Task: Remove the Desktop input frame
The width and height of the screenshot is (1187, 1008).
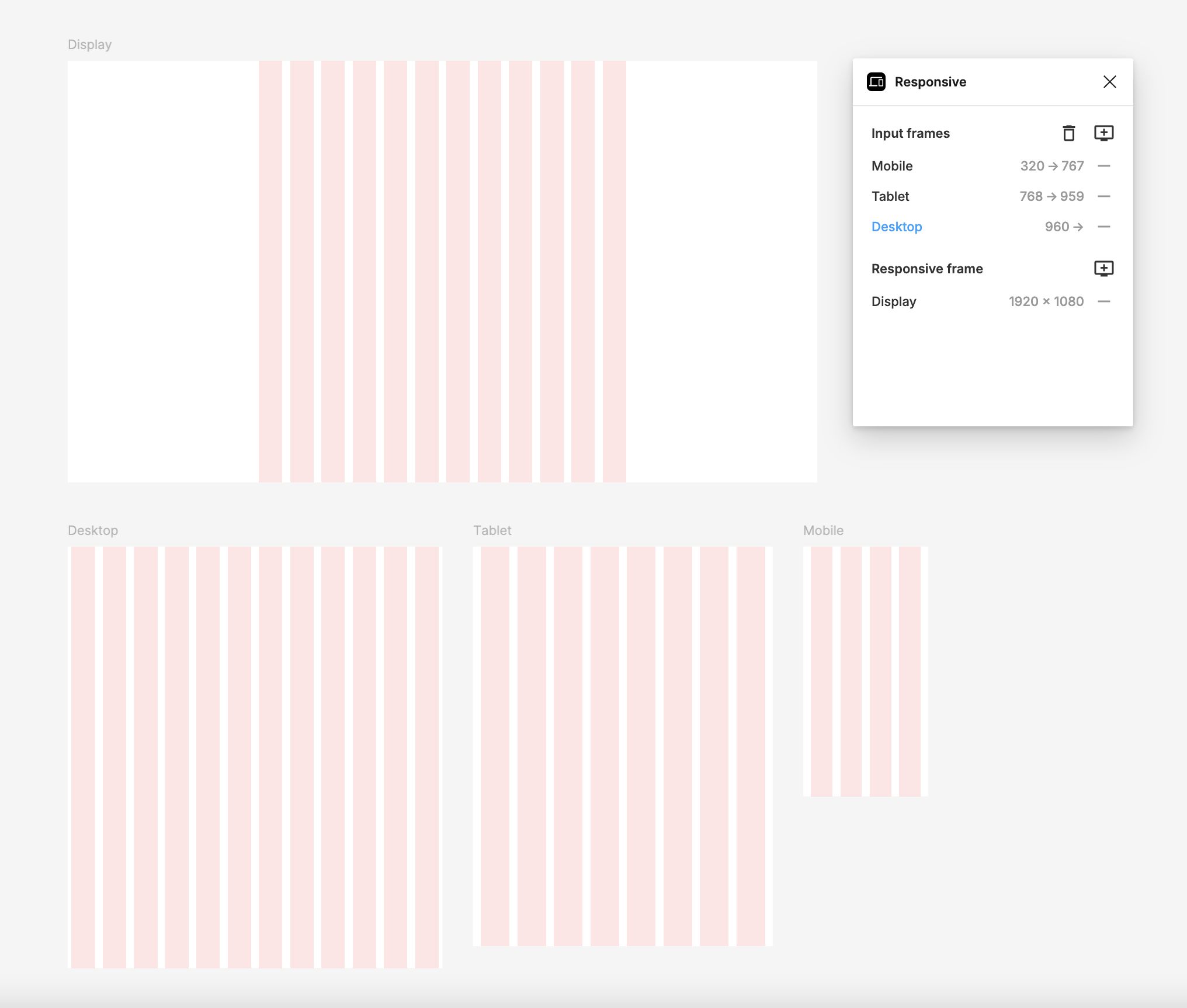Action: (1103, 227)
